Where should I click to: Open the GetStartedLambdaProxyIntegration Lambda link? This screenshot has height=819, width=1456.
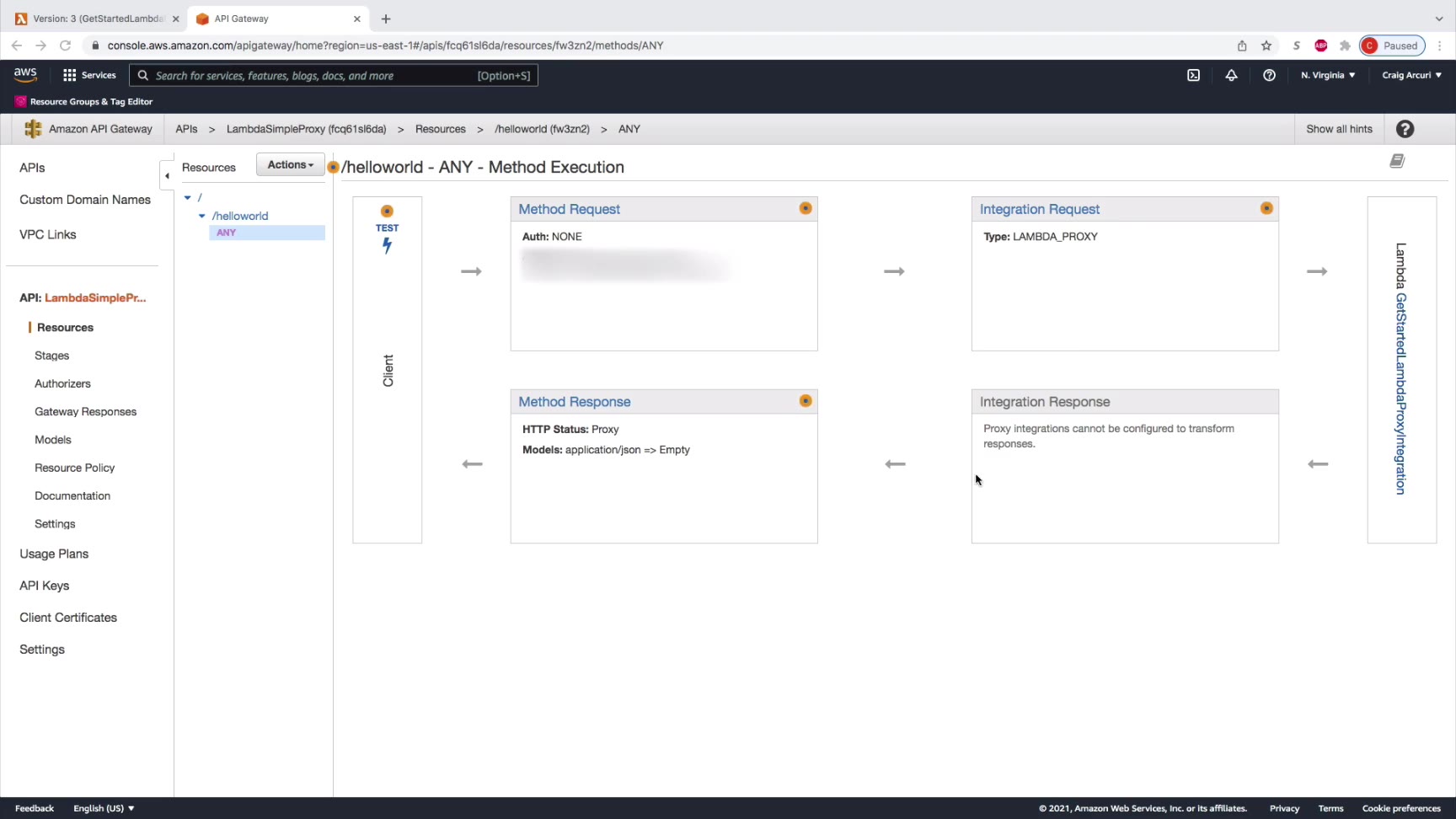(x=1400, y=393)
